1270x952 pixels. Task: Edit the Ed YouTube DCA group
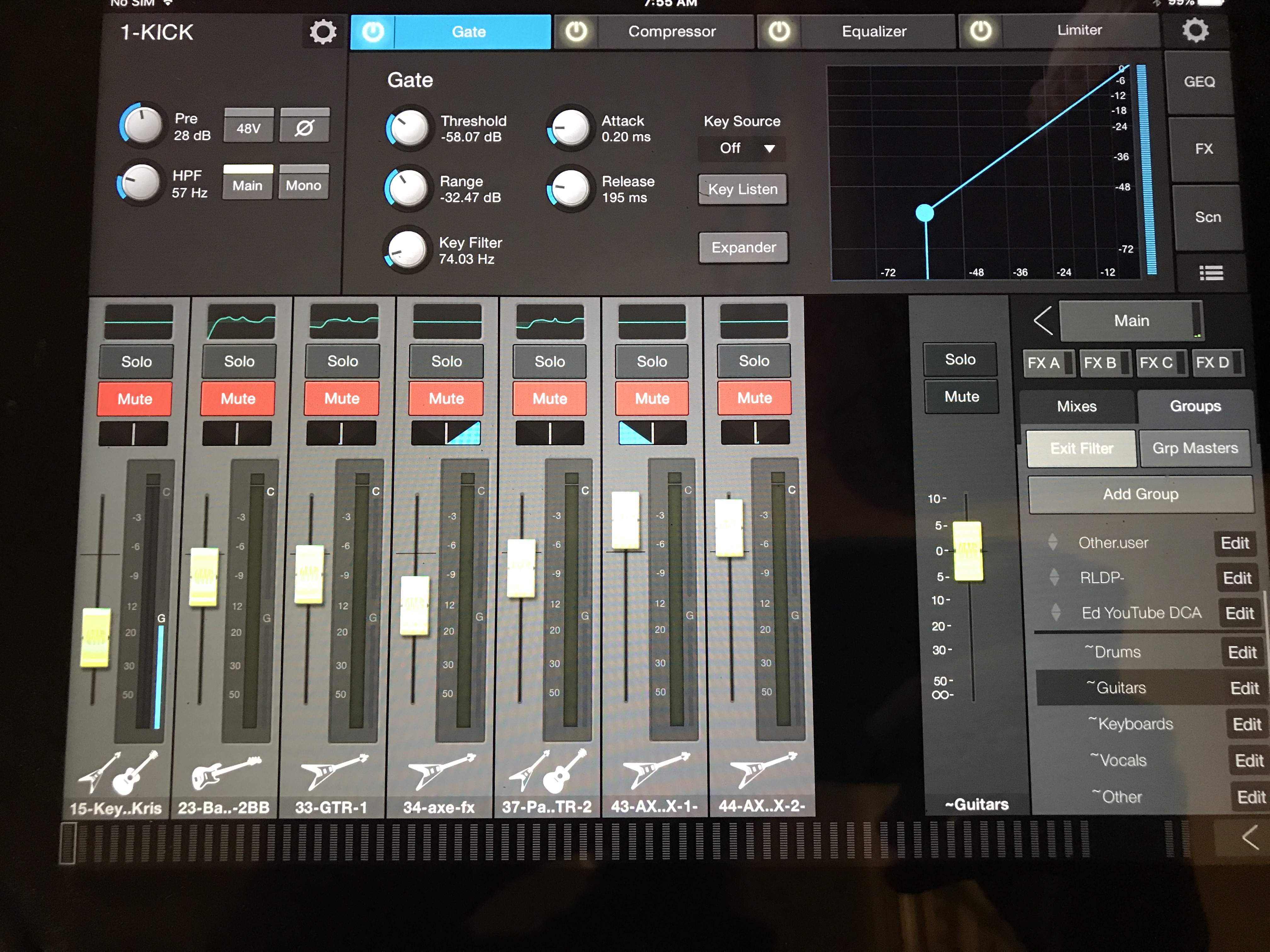point(1239,614)
